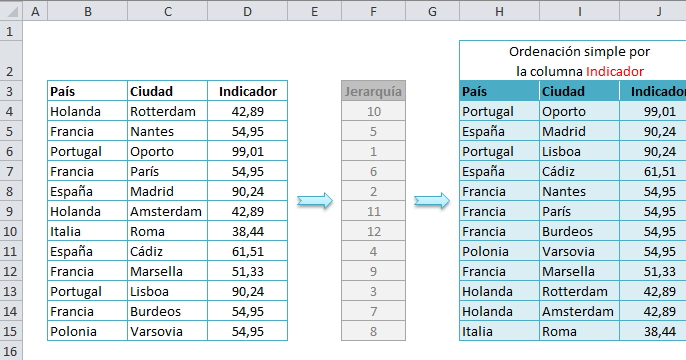686x360 pixels.
Task: Select hierarchy cell showing 12
Action: (x=373, y=231)
